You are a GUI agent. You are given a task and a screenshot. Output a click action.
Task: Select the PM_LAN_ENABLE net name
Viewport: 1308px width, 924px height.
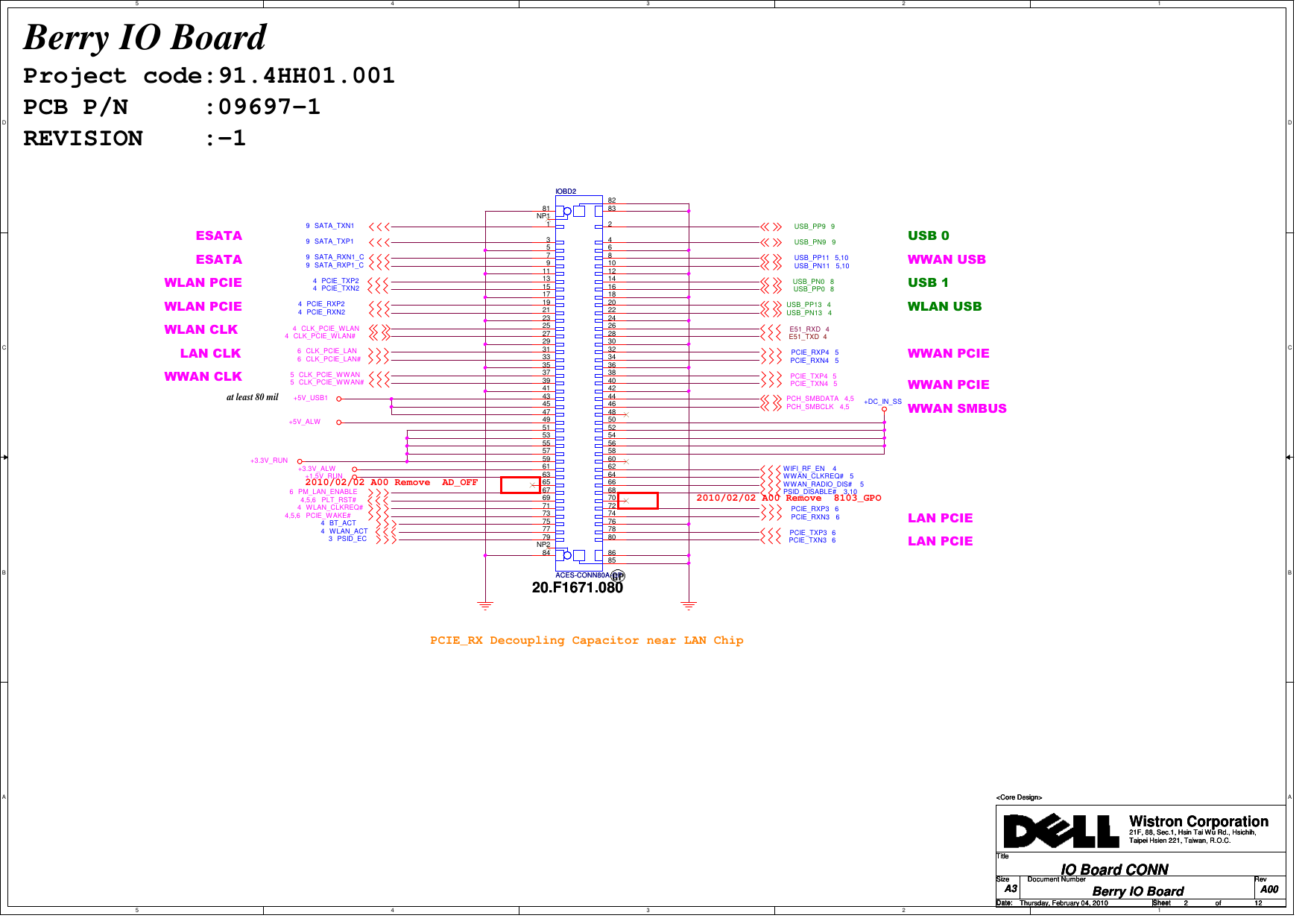click(x=328, y=492)
